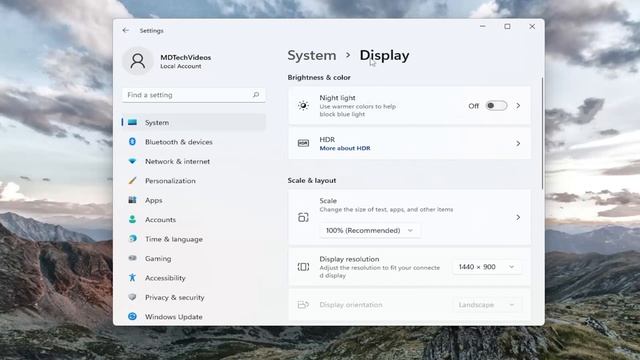
Task: Click the Scale & layout heading
Action: click(312, 180)
